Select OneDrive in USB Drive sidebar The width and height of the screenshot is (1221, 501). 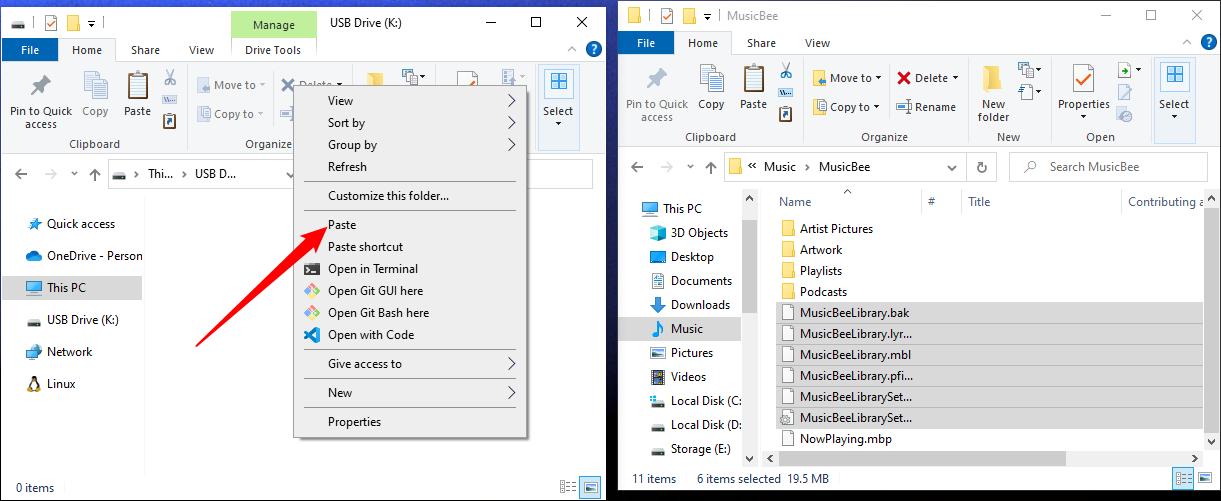(x=84, y=256)
